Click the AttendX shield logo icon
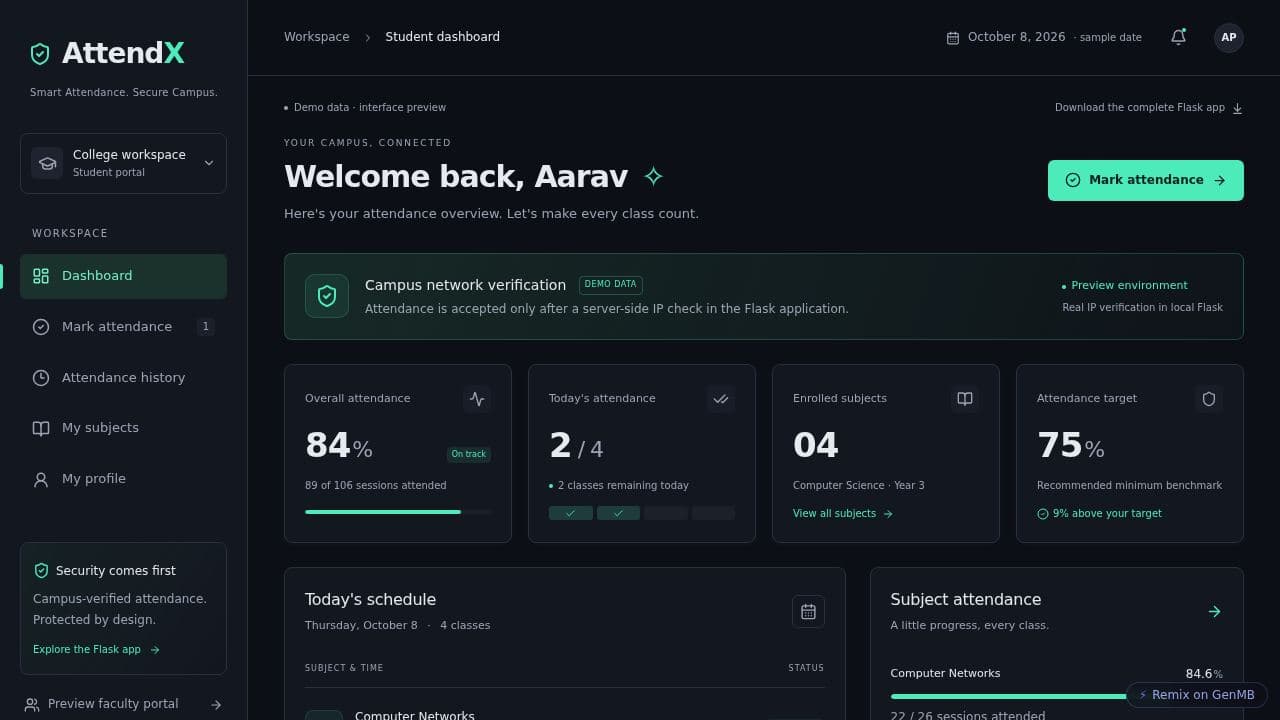This screenshot has width=1280, height=720. pyautogui.click(x=40, y=54)
